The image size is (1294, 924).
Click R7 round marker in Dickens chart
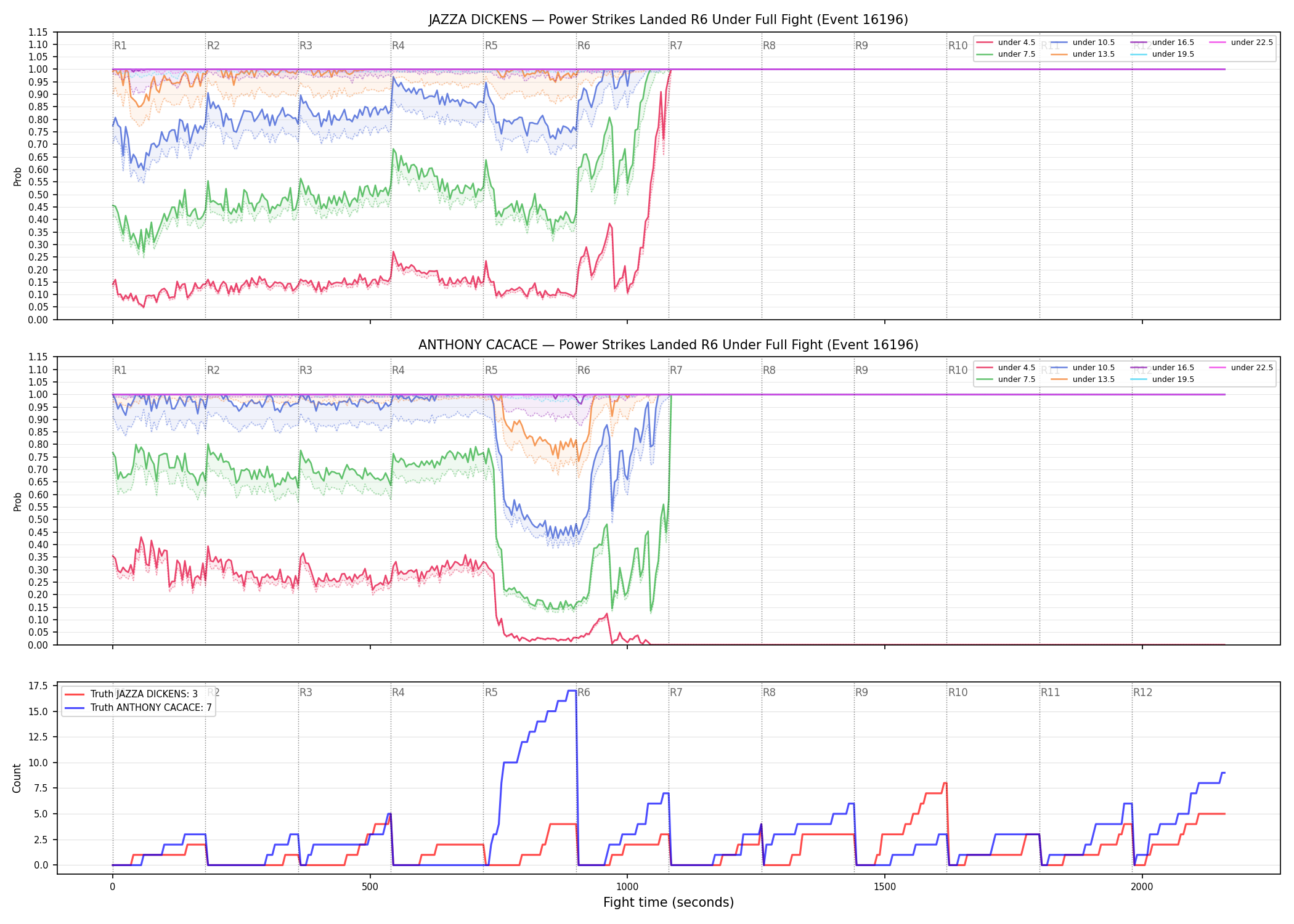(x=676, y=46)
